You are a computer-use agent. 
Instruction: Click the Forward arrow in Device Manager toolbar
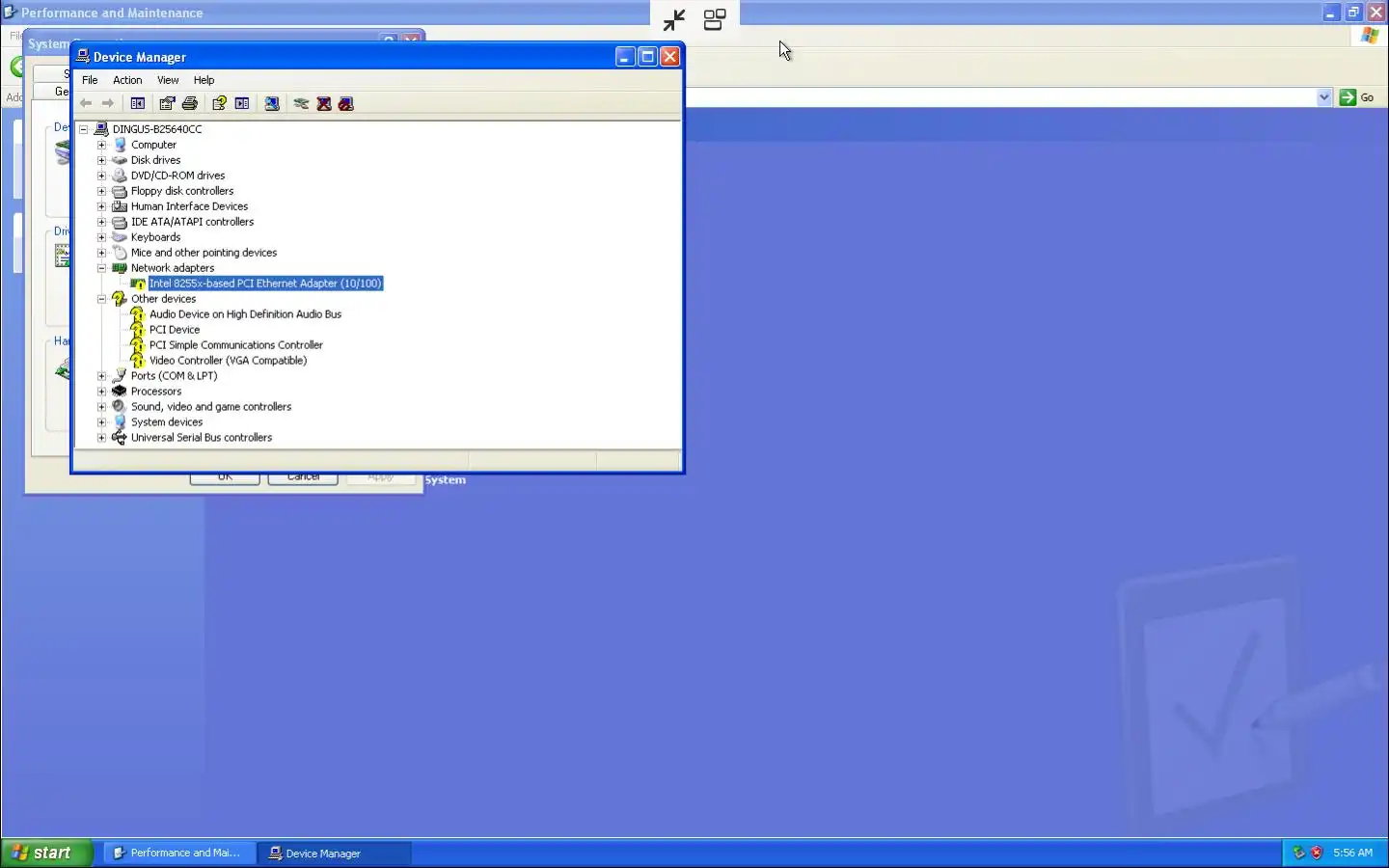[108, 103]
